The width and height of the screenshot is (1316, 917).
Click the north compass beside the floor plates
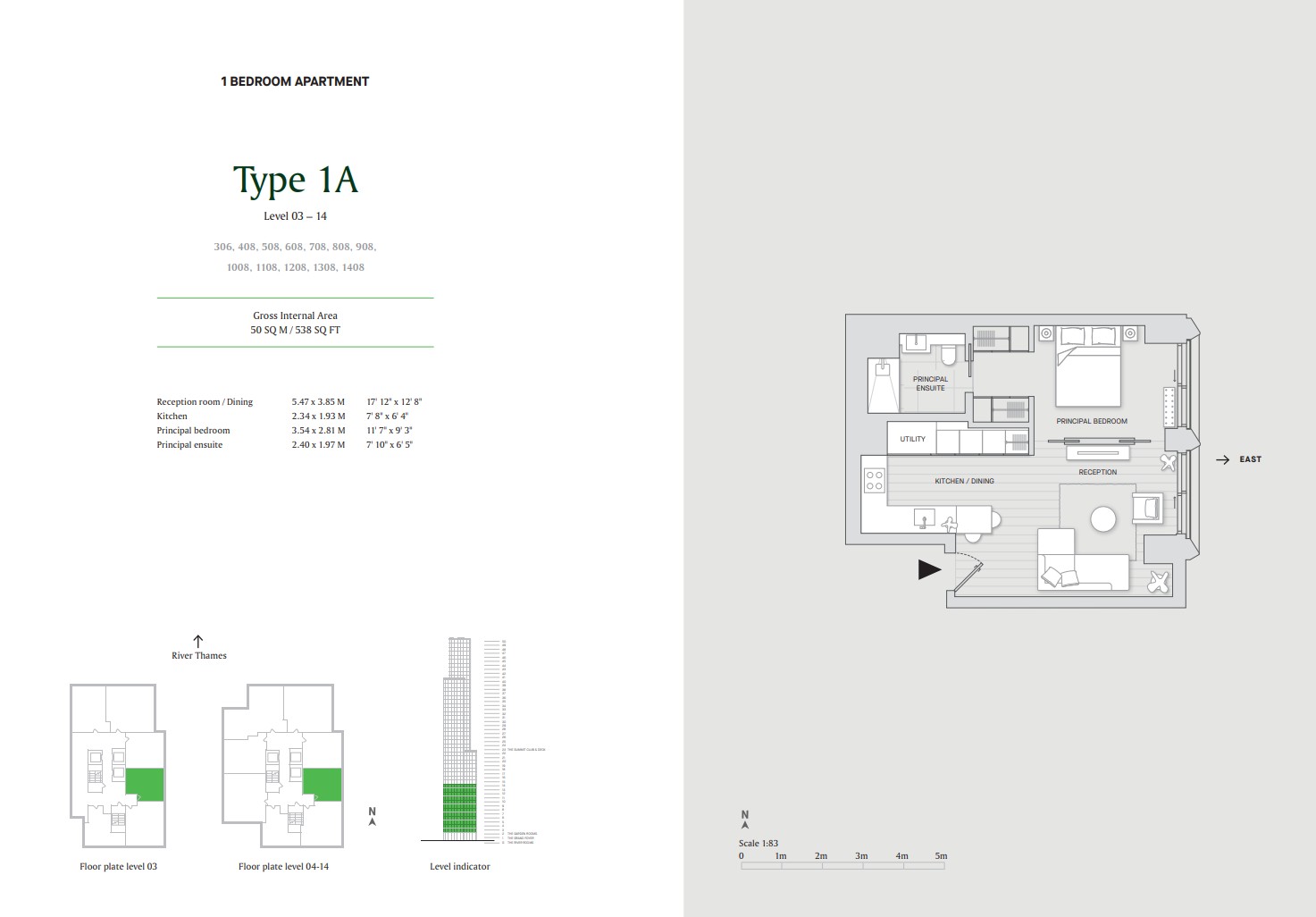click(x=372, y=817)
